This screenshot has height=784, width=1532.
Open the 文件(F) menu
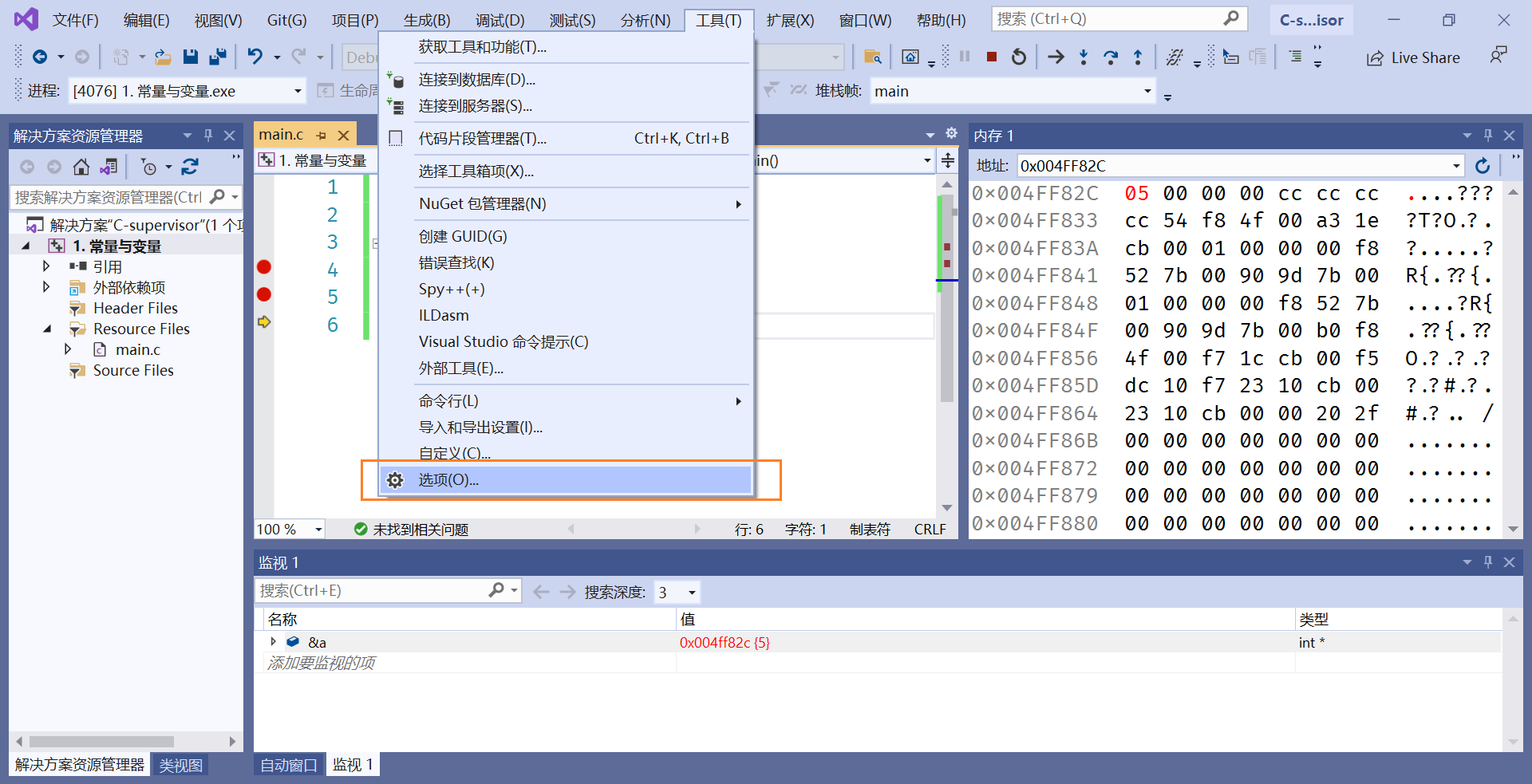pos(75,20)
